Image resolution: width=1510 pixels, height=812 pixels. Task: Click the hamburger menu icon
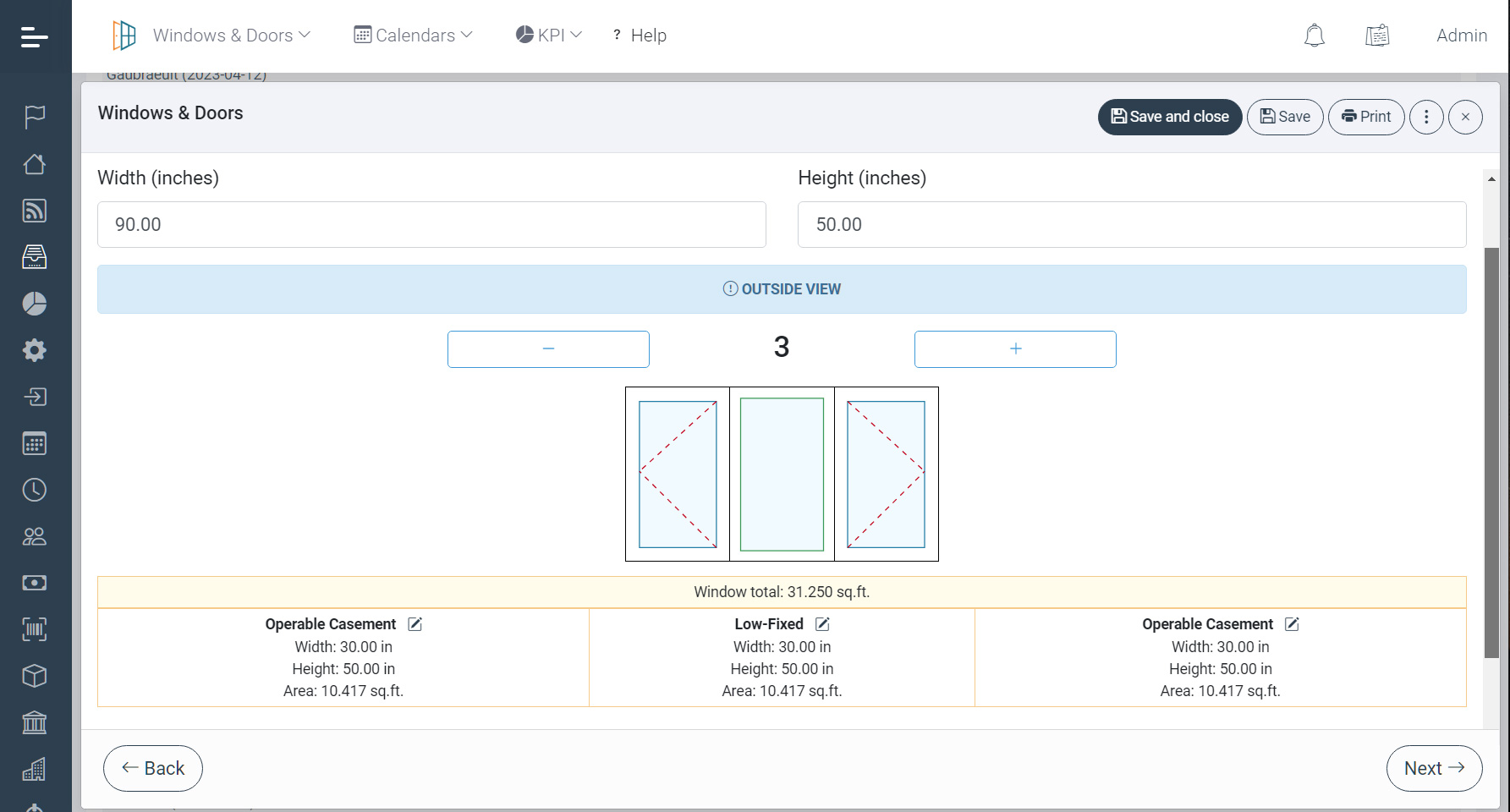click(35, 36)
